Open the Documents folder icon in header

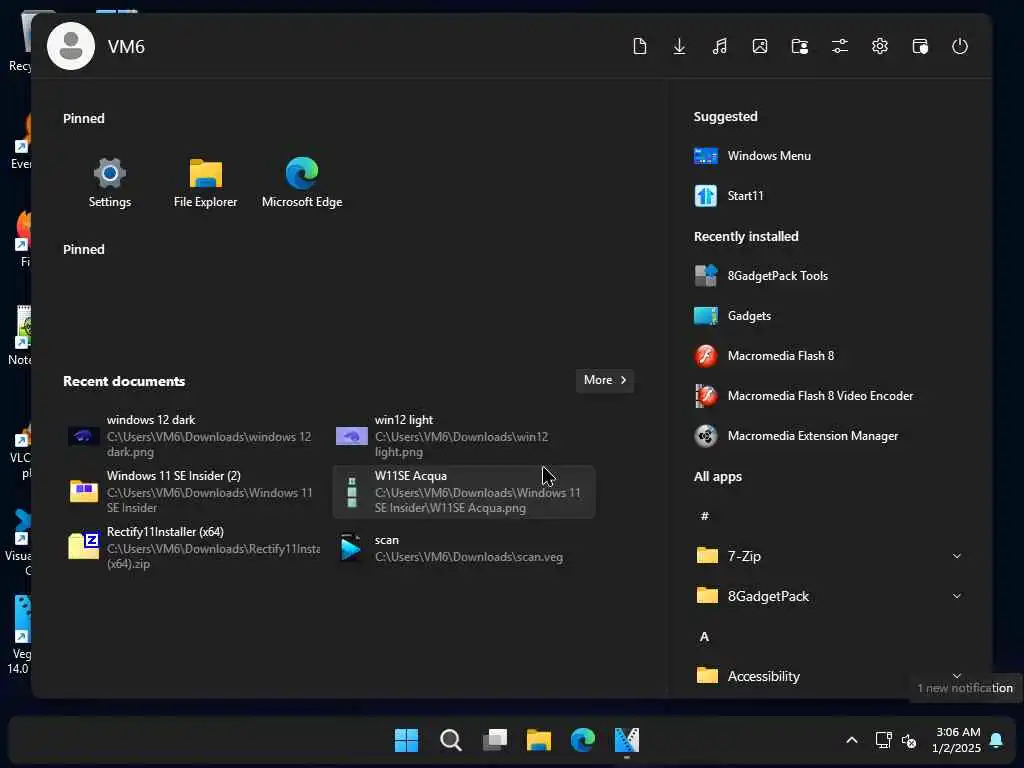(639, 46)
